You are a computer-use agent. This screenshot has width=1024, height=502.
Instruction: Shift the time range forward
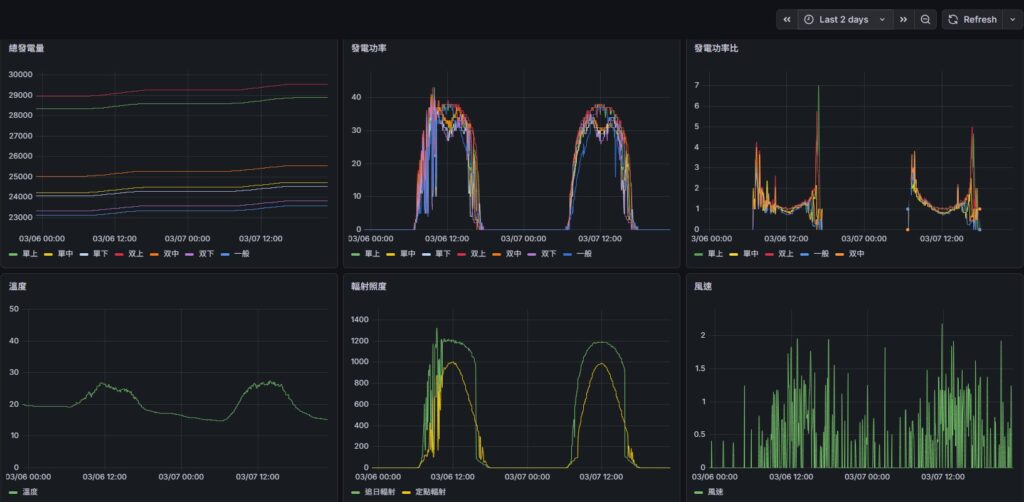tap(903, 19)
